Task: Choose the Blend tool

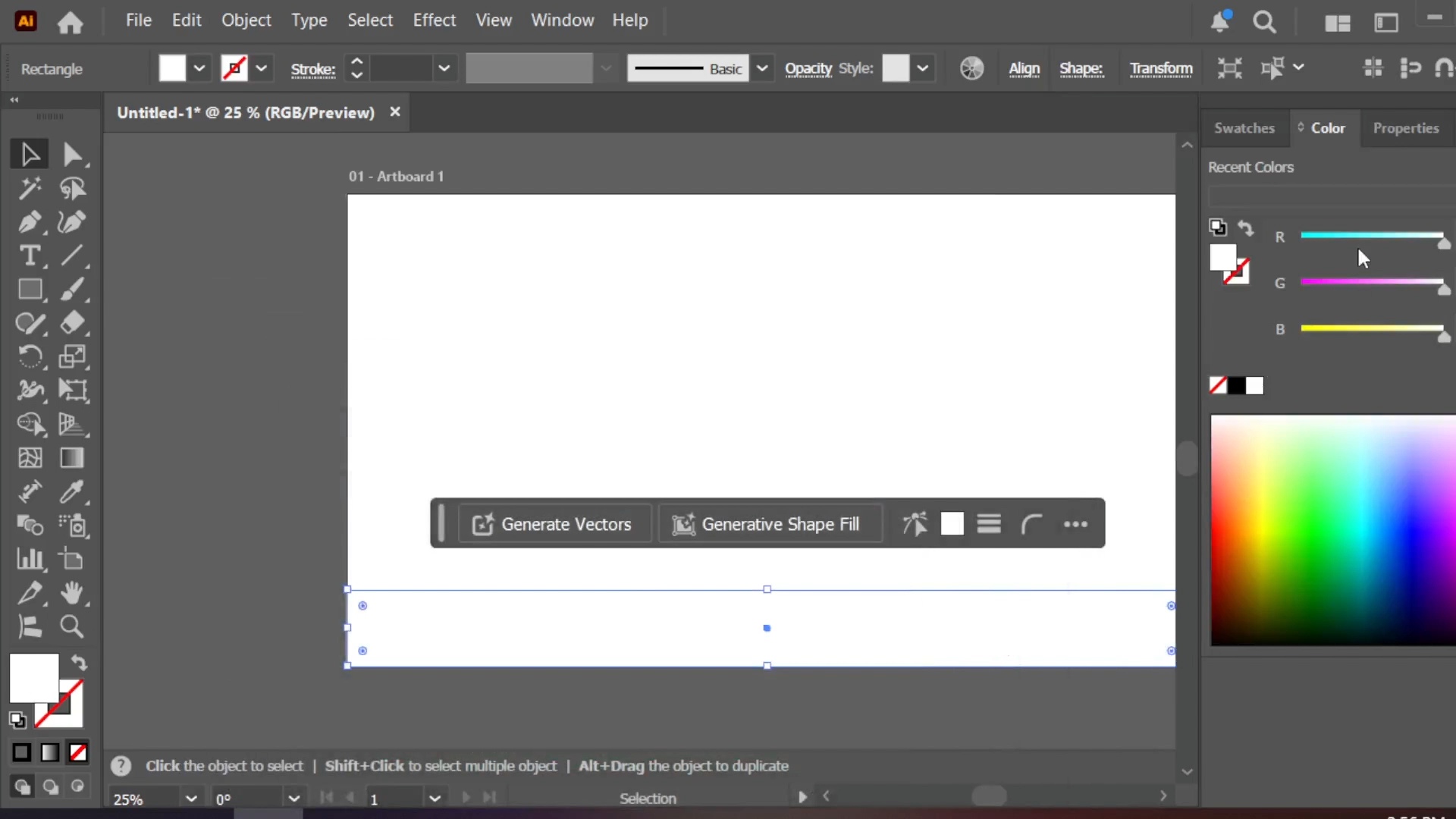Action: click(x=30, y=526)
